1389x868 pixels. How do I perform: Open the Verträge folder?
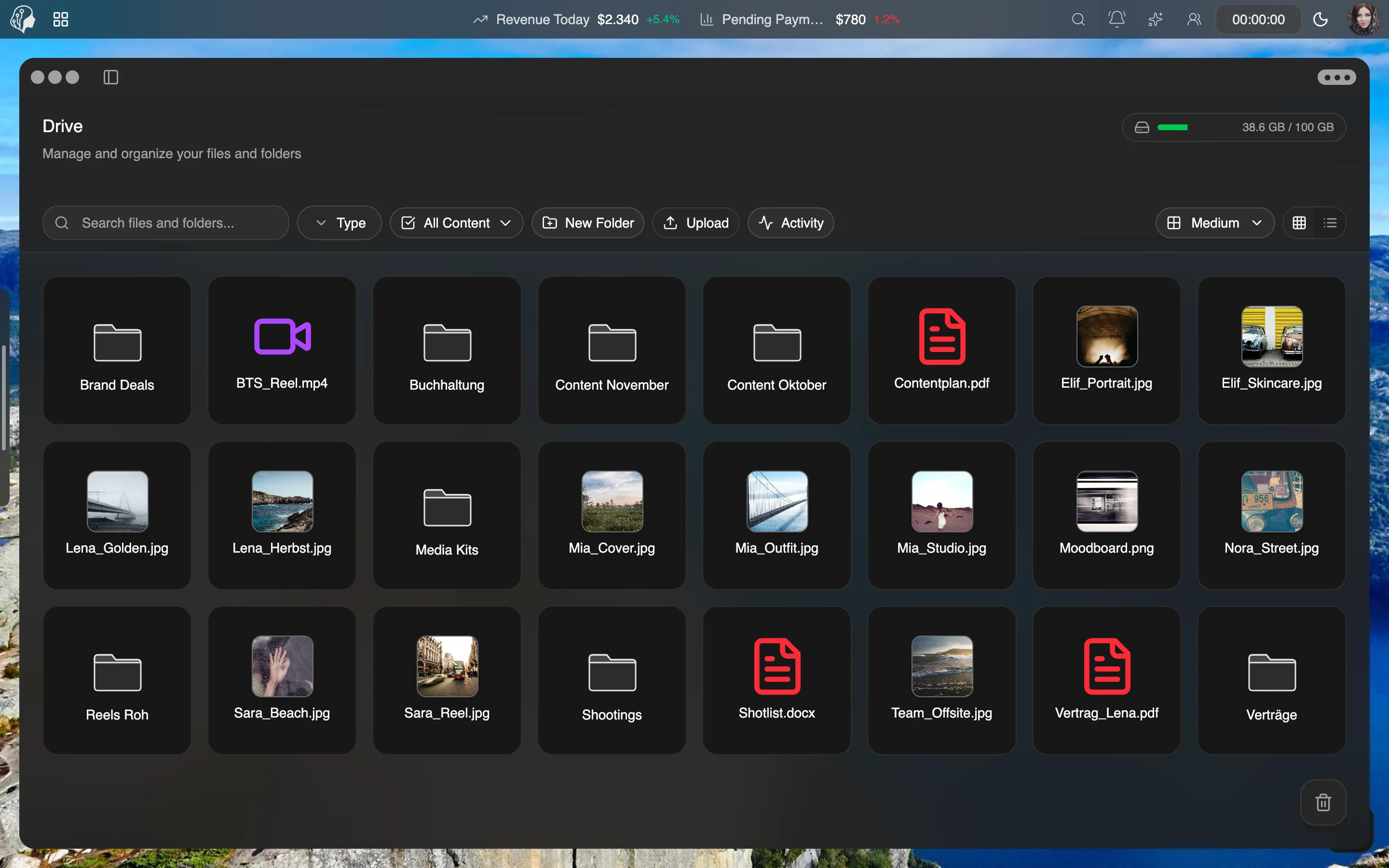click(1272, 680)
